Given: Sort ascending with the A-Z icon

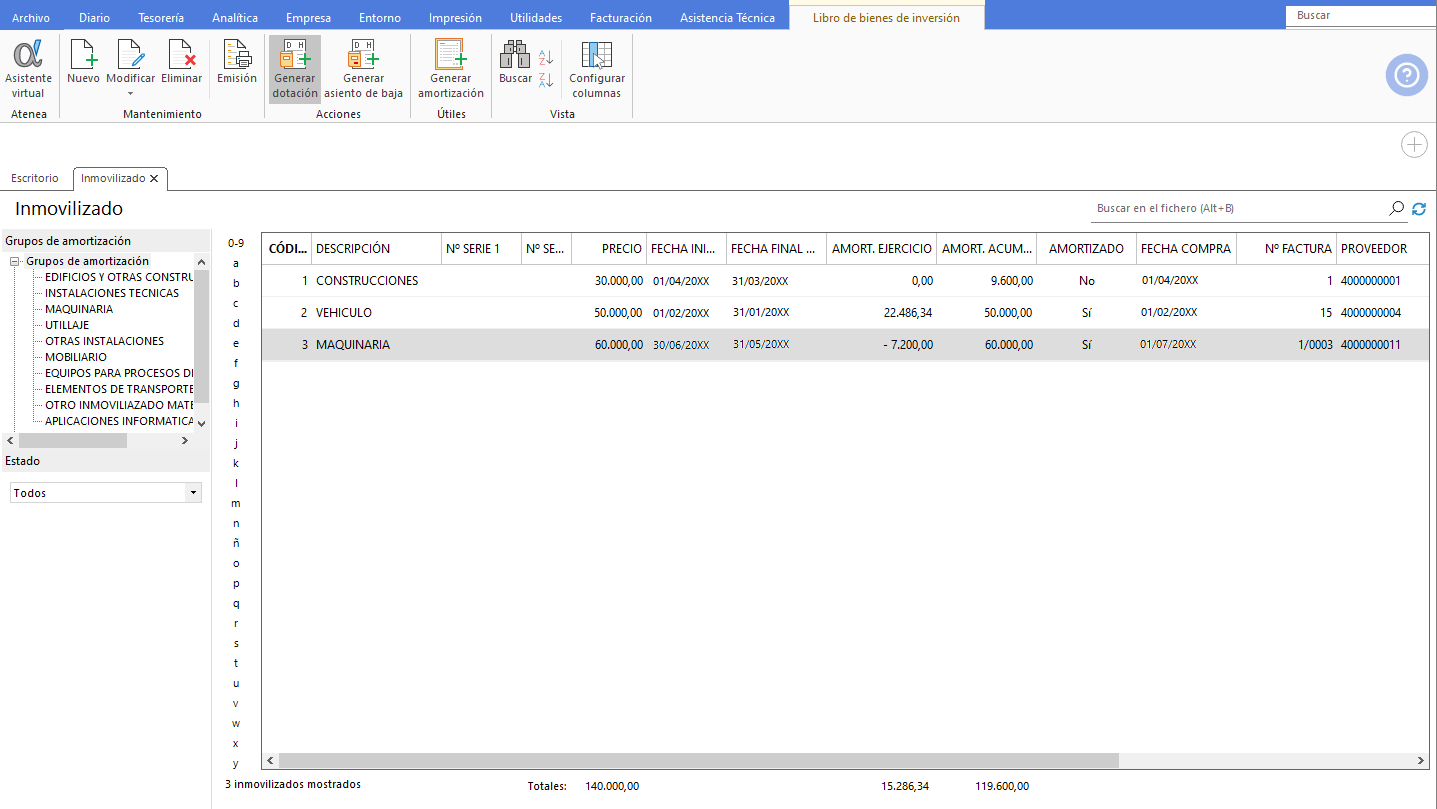Looking at the screenshot, I should click(x=546, y=57).
